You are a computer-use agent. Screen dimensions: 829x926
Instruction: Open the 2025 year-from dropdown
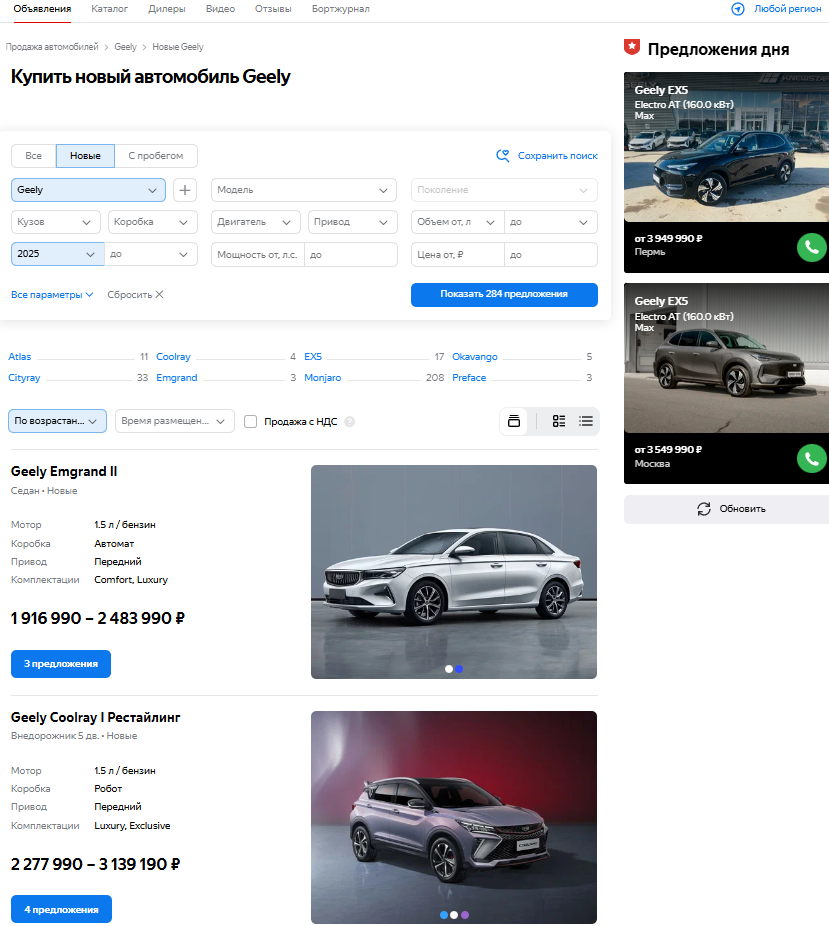[57, 254]
